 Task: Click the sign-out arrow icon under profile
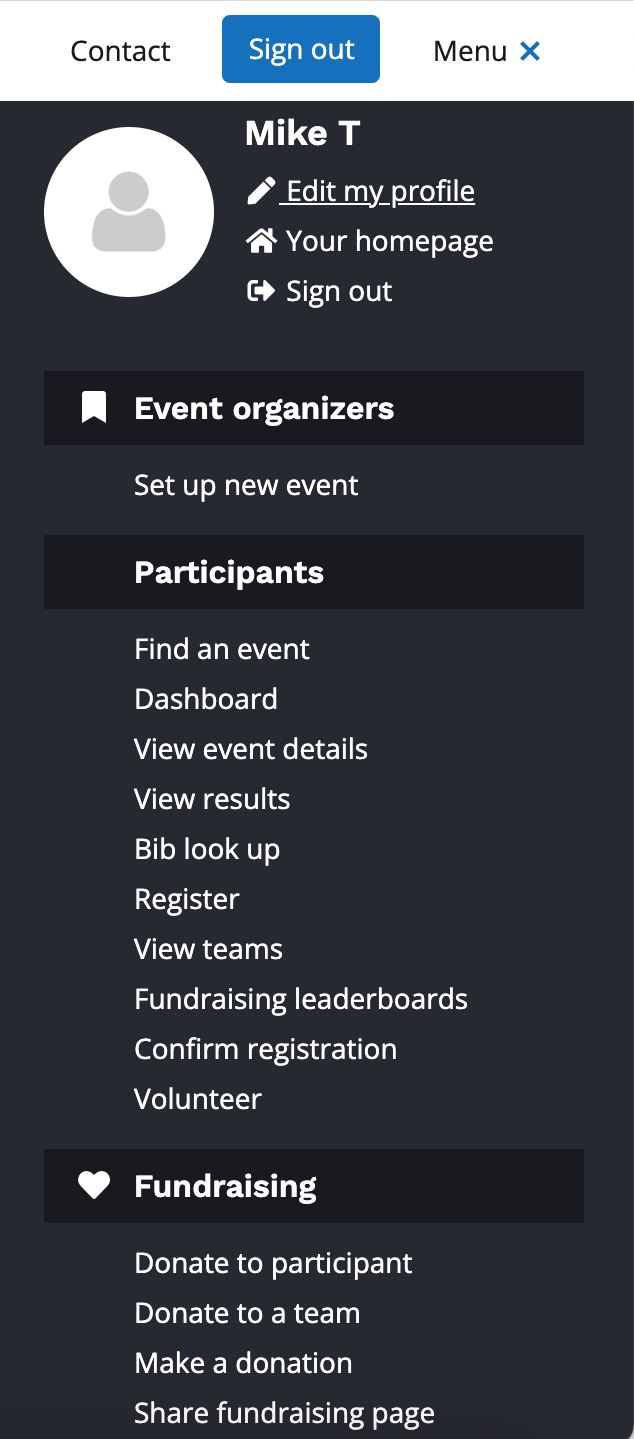point(261,291)
